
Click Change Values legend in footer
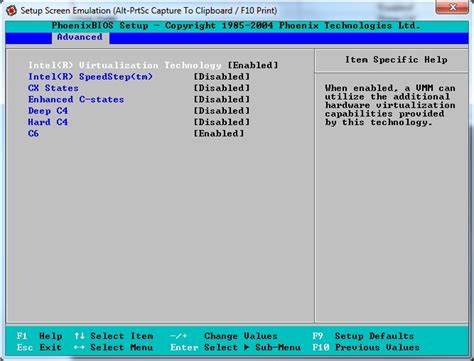pos(224,336)
